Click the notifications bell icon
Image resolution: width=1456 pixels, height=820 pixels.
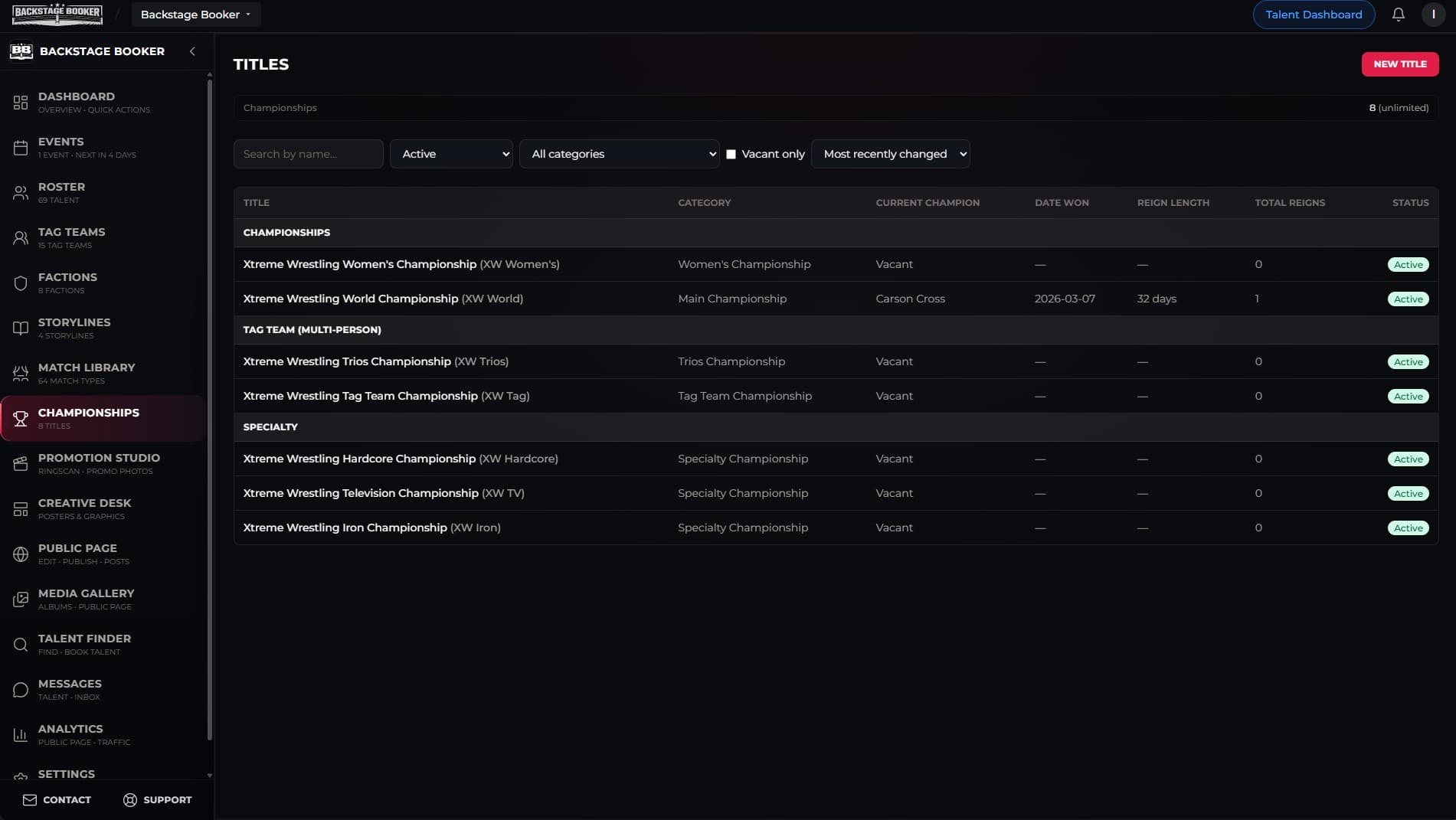(1398, 15)
